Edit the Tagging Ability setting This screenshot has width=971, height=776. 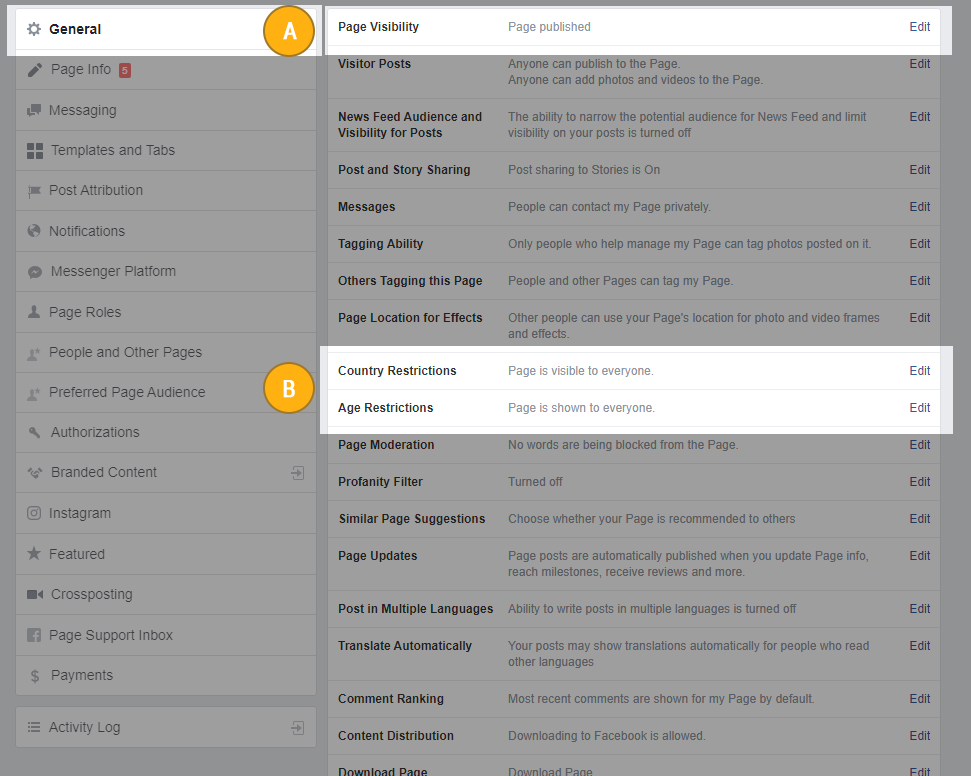click(x=920, y=244)
